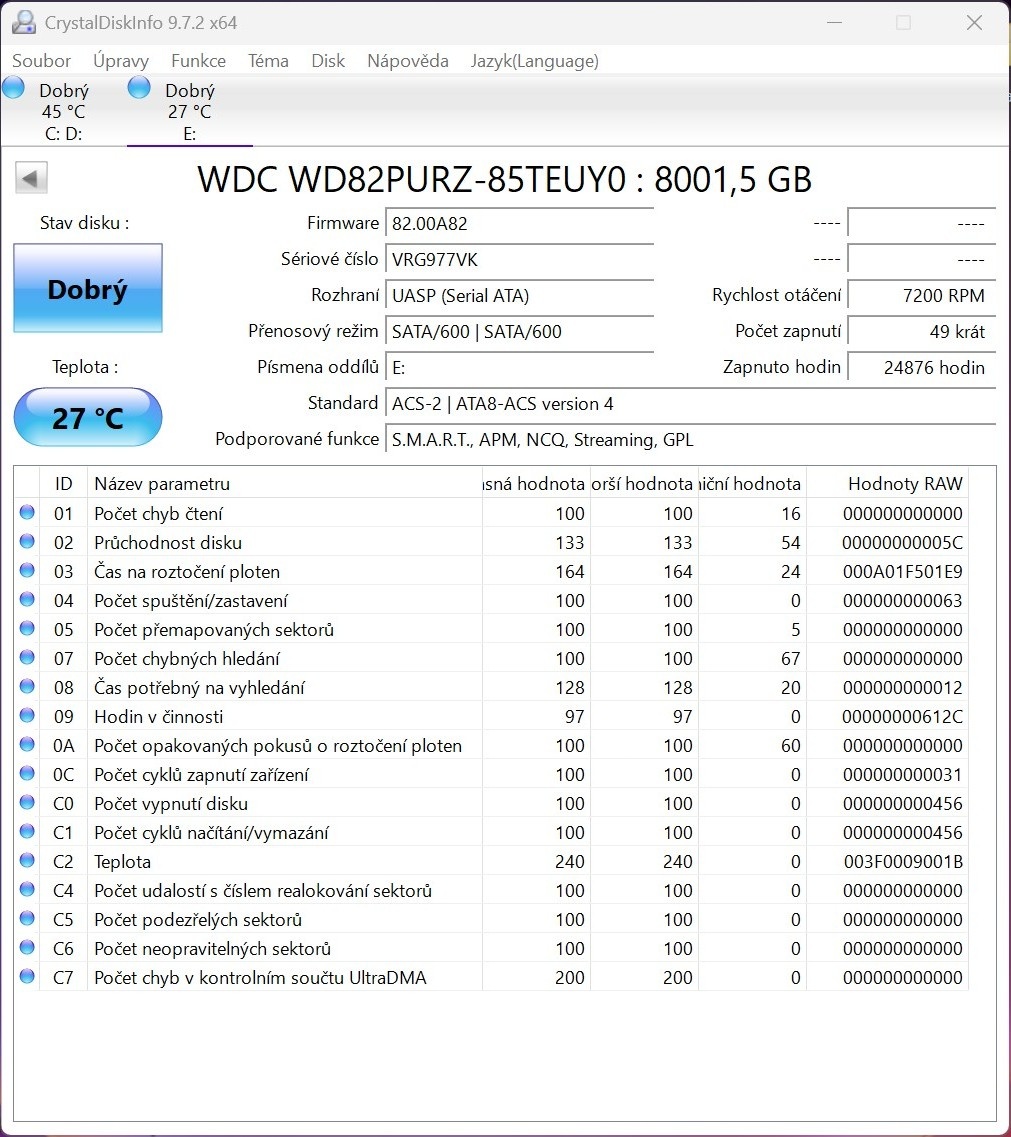The height and width of the screenshot is (1137, 1011).
Task: Click status dot for Počet neopravitelných sektorů
Action: [27, 947]
